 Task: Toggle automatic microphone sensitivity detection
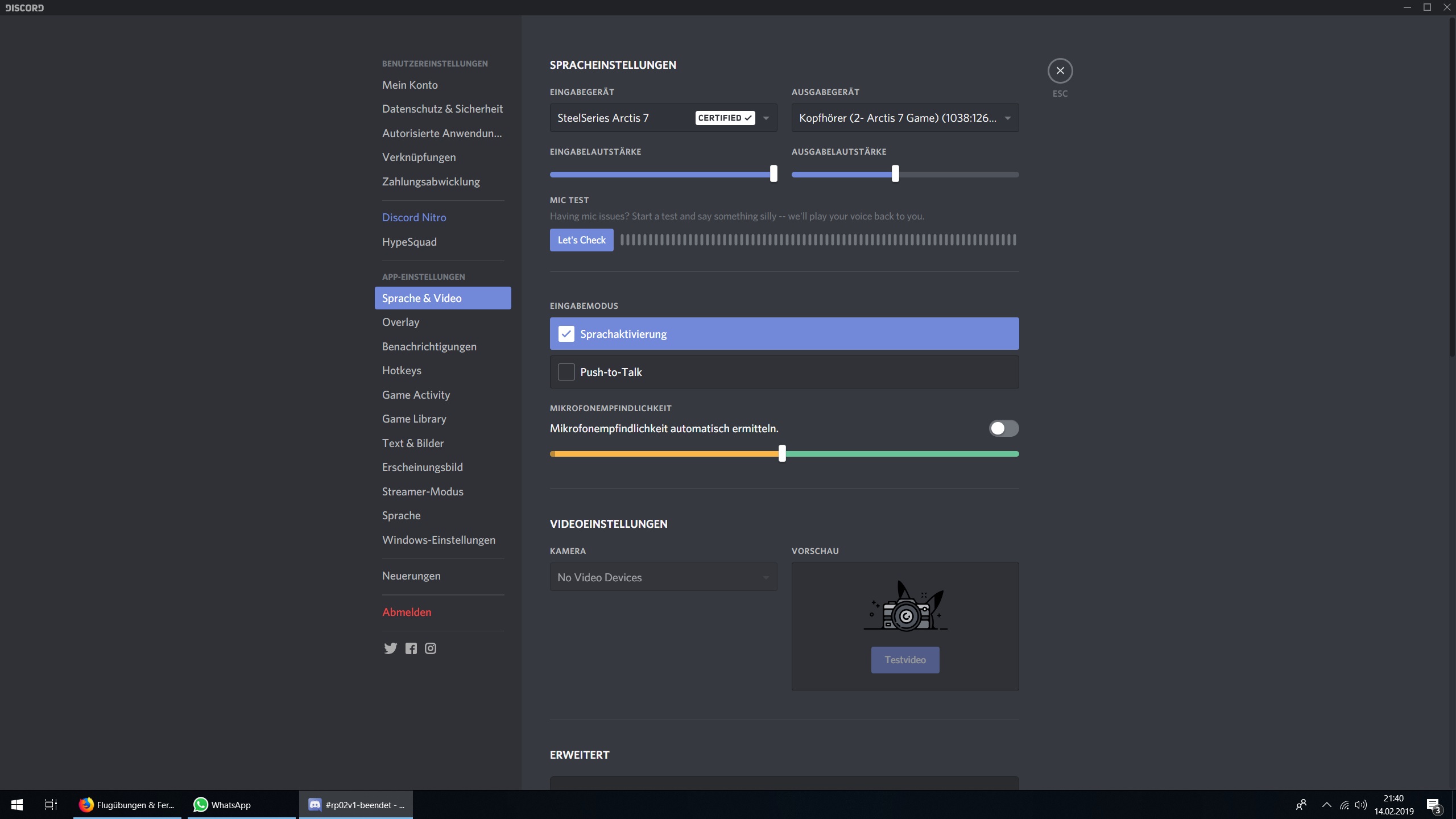tap(1003, 428)
